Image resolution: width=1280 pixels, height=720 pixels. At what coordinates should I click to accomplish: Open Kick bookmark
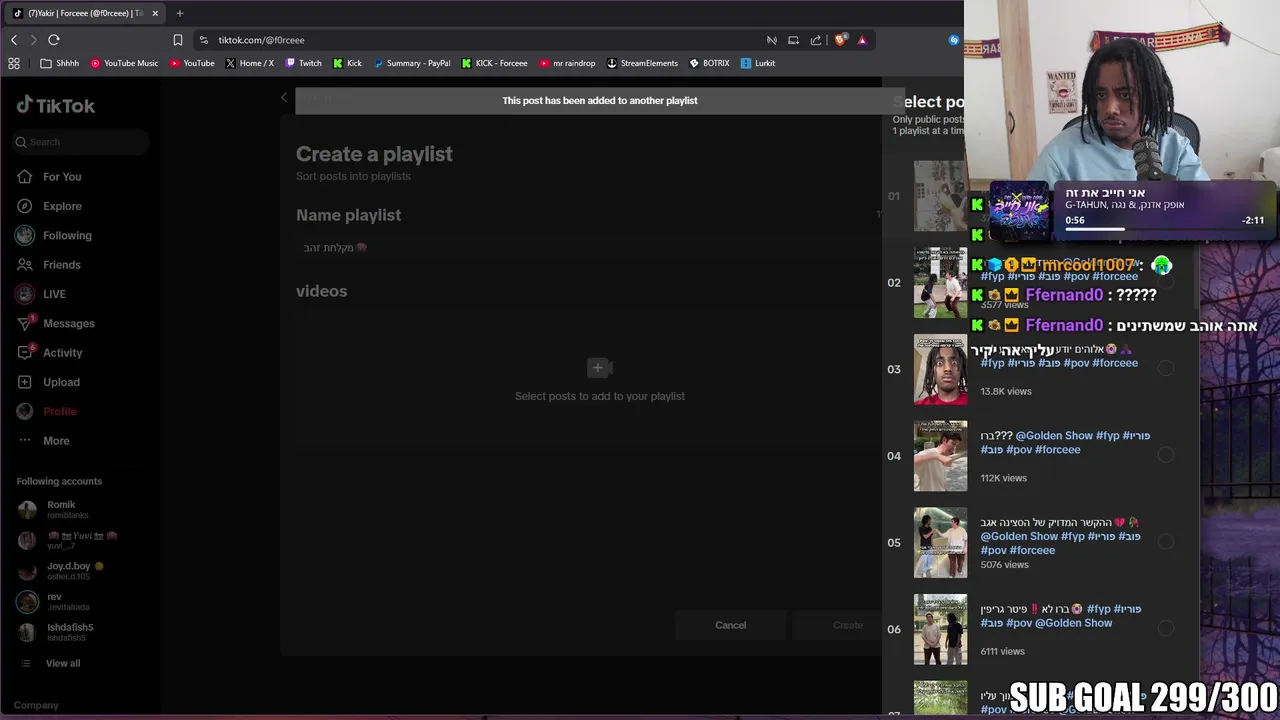tap(348, 63)
